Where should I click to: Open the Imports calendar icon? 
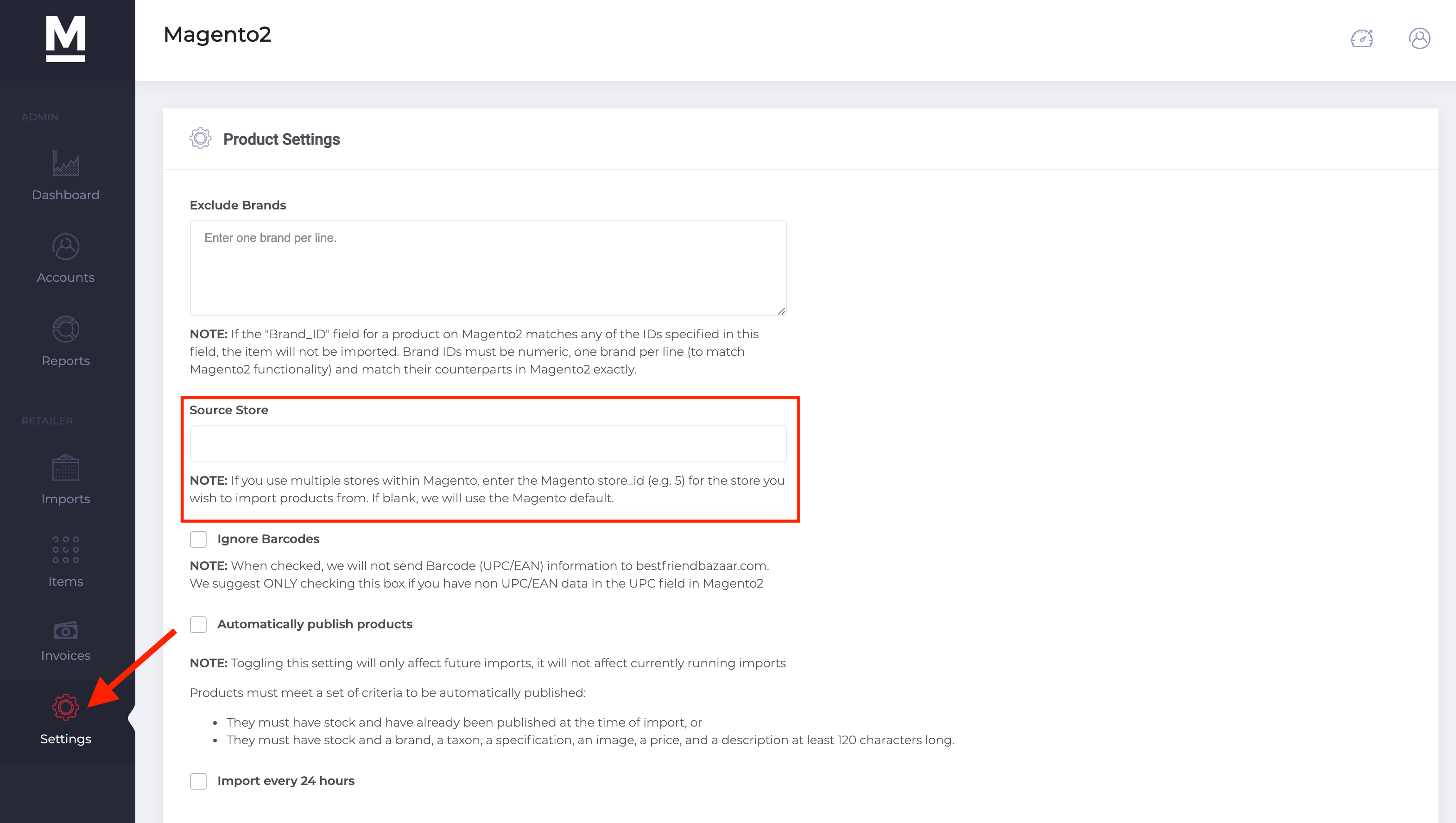pyautogui.click(x=65, y=468)
